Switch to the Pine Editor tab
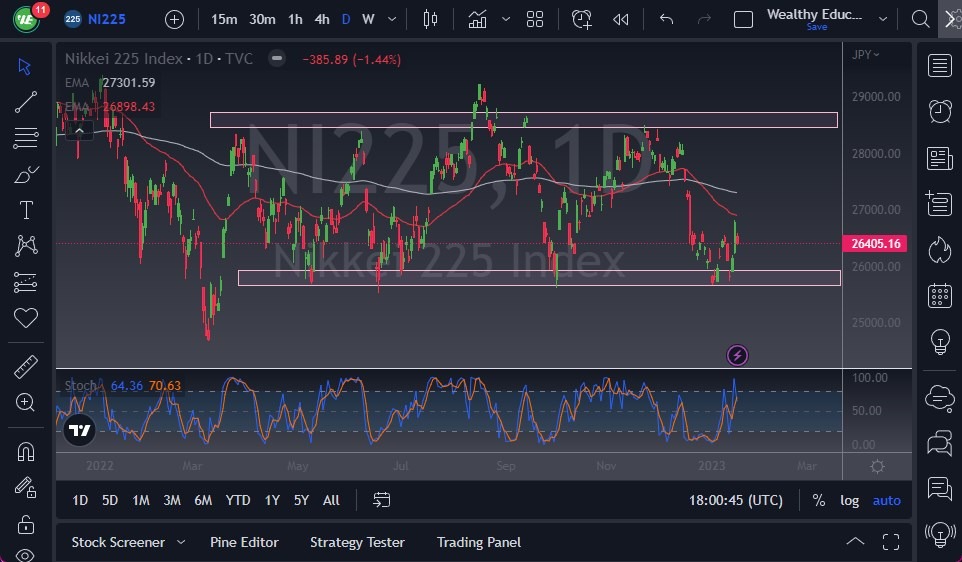962x562 pixels. [244, 542]
